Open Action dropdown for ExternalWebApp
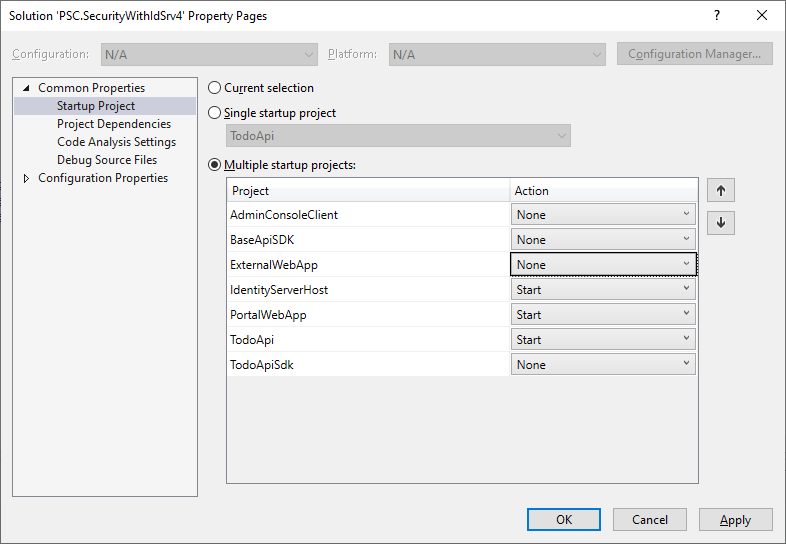 pos(603,265)
